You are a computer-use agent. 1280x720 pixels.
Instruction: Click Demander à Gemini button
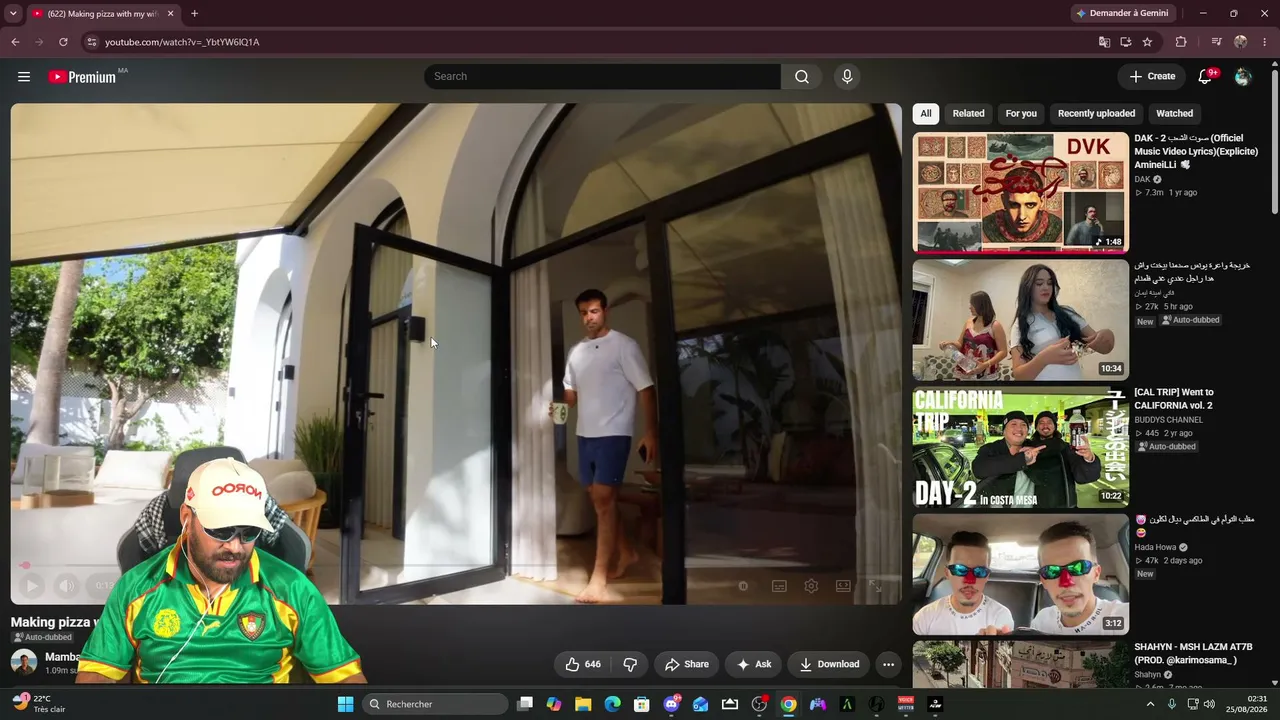click(1121, 13)
